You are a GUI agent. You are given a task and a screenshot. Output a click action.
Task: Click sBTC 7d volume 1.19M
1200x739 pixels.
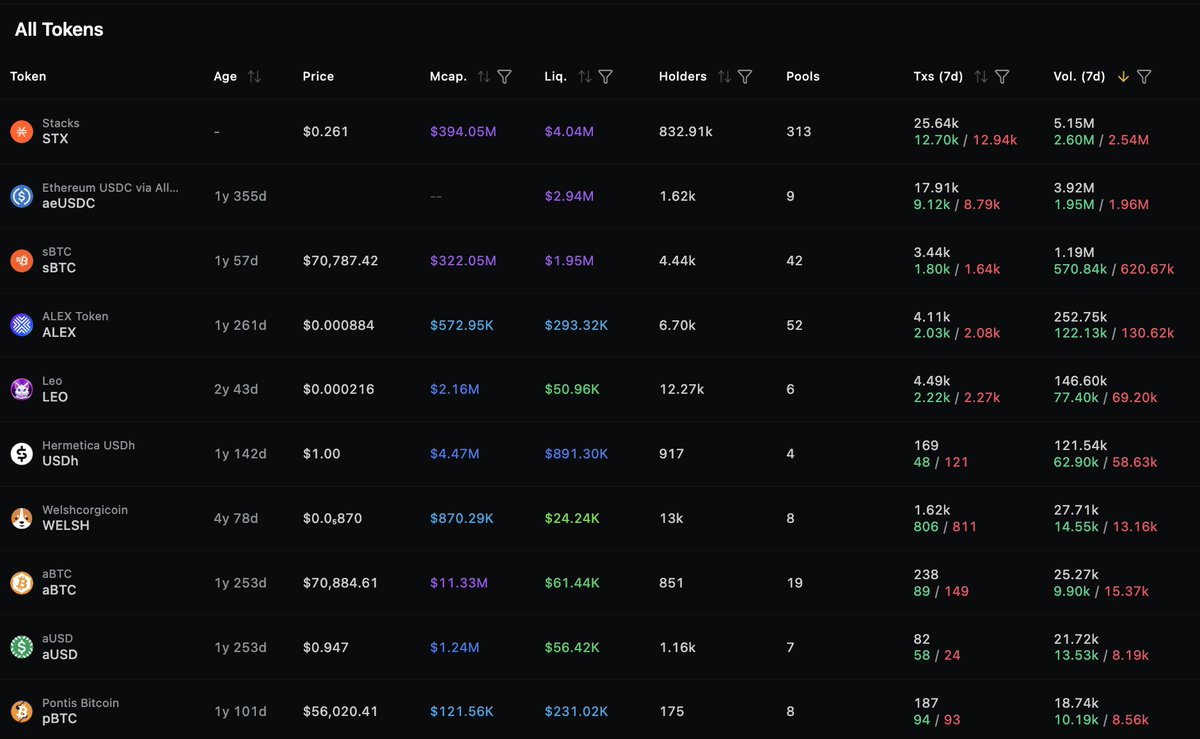point(1073,252)
